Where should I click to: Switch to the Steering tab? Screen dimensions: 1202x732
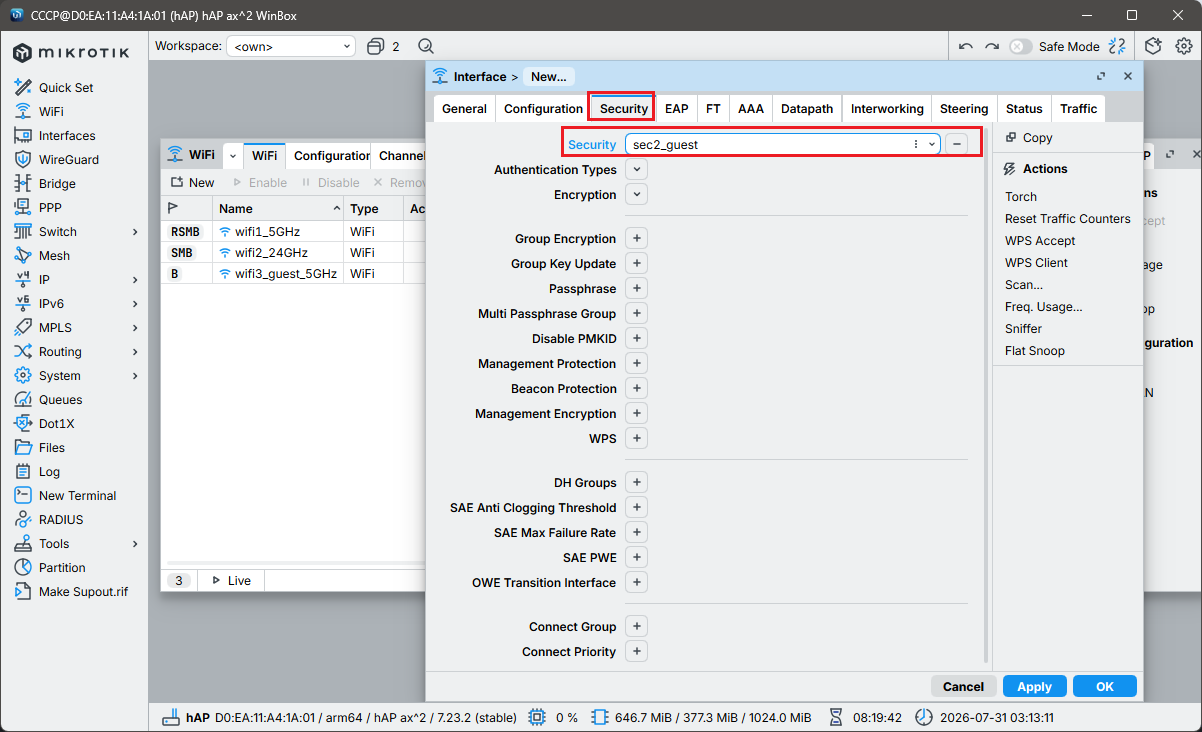point(964,109)
